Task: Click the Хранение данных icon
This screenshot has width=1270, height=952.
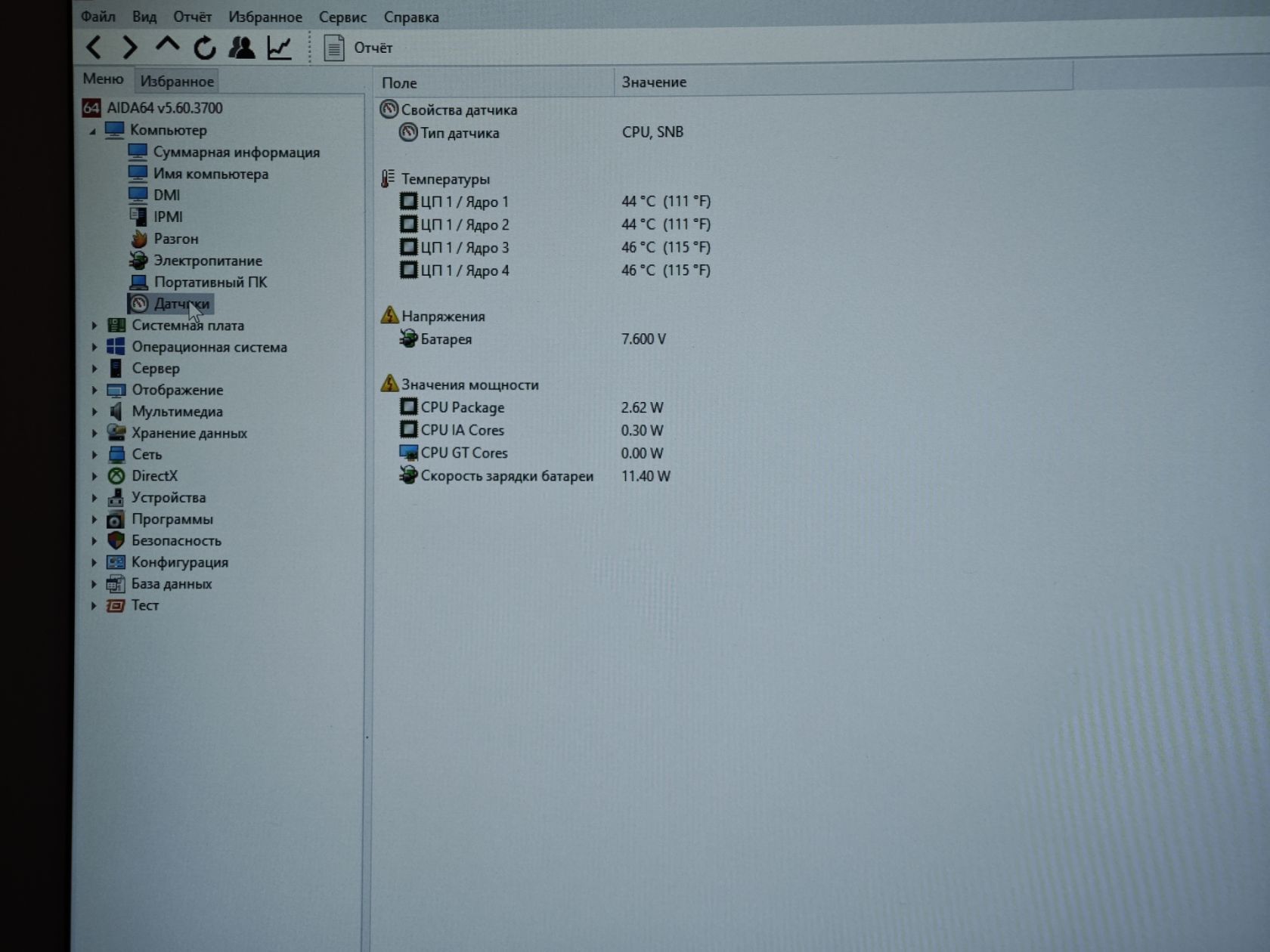Action: point(116,433)
